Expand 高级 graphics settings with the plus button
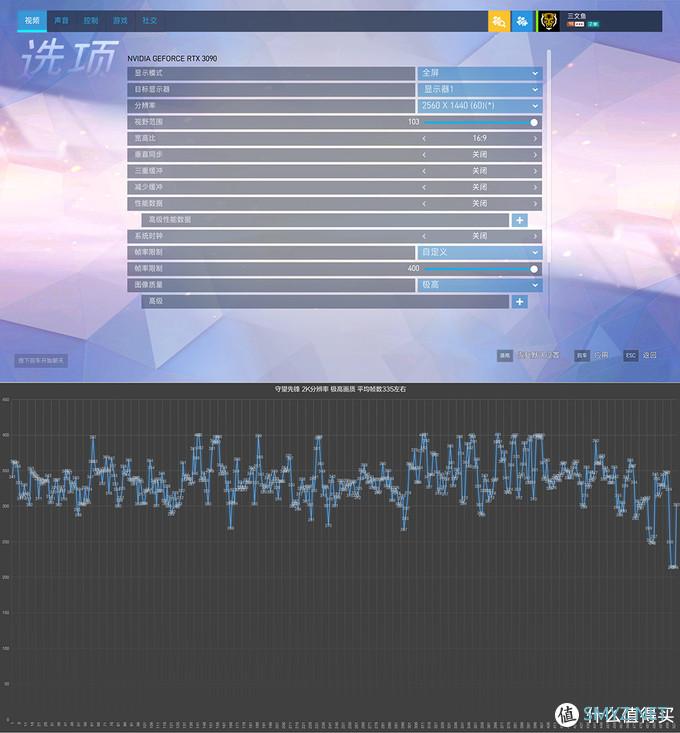The image size is (680, 733). coord(520,302)
